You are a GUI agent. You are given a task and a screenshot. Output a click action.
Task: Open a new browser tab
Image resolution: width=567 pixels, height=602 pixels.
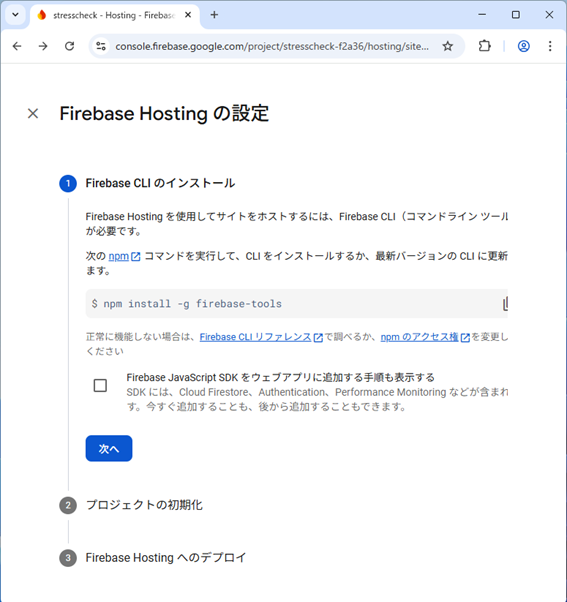[214, 15]
